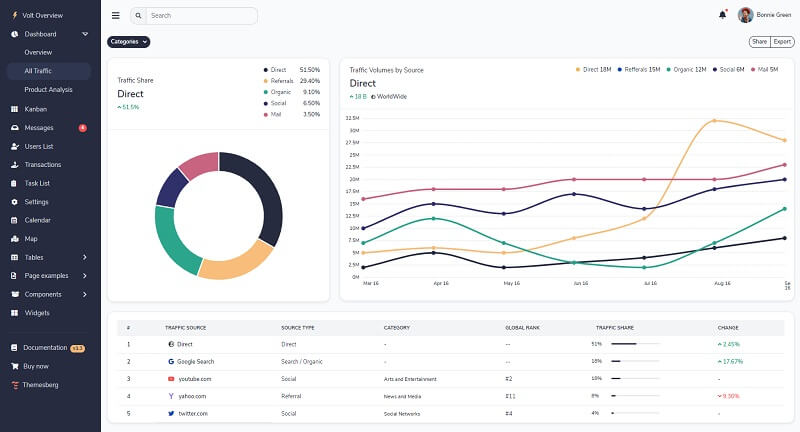Open notifications bell icon
This screenshot has height=432, width=800.
click(x=722, y=15)
